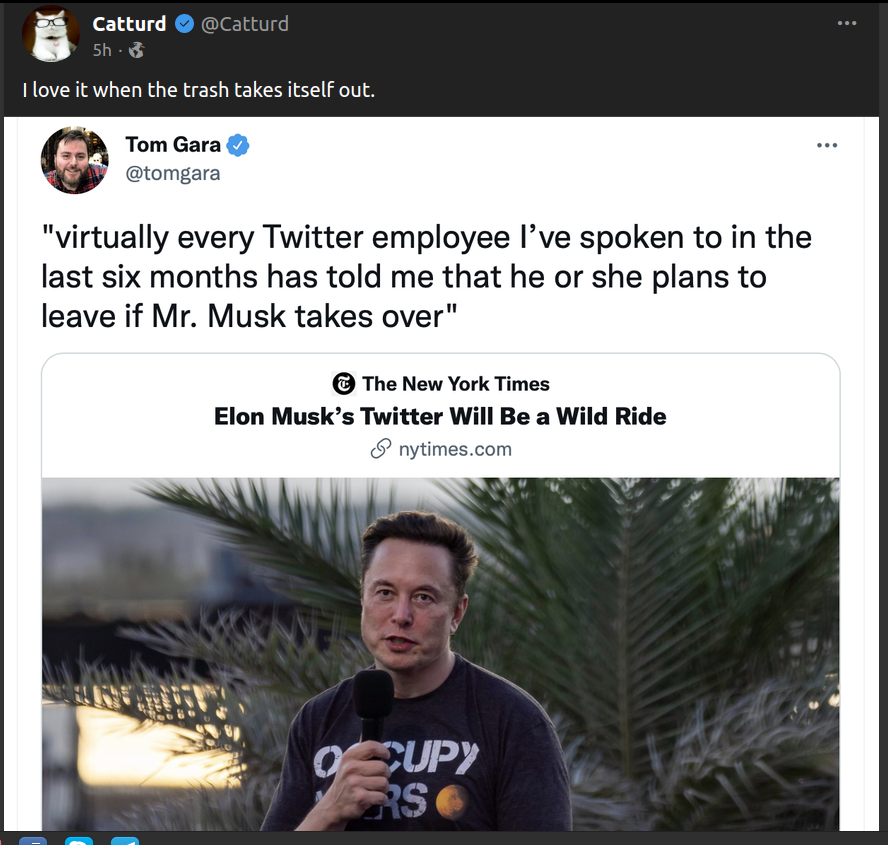Open the Telegram icon in the taskbar
Screen dimensions: 888x845
[125, 841]
